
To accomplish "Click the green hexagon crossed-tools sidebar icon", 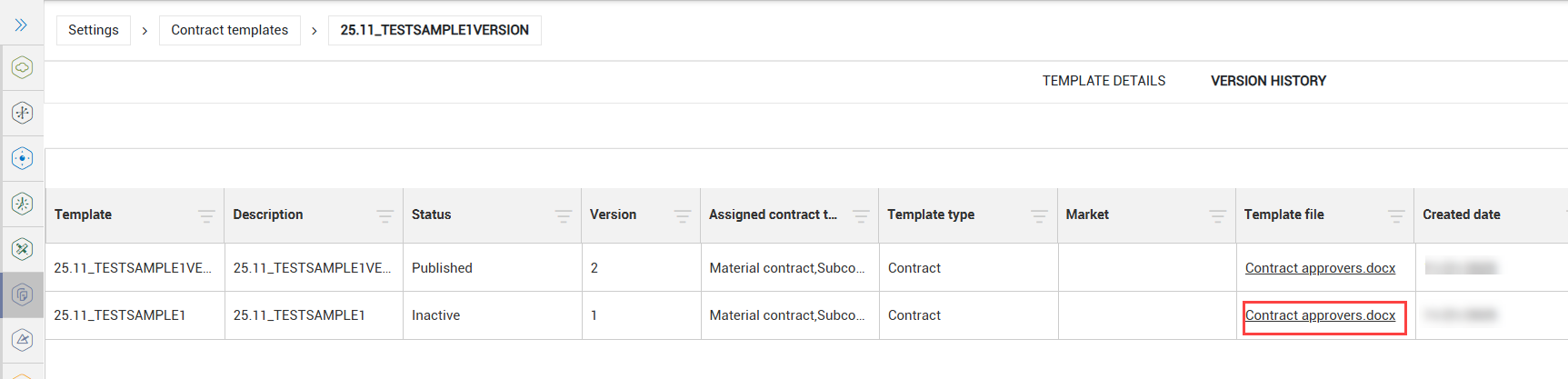I will pyautogui.click(x=23, y=249).
